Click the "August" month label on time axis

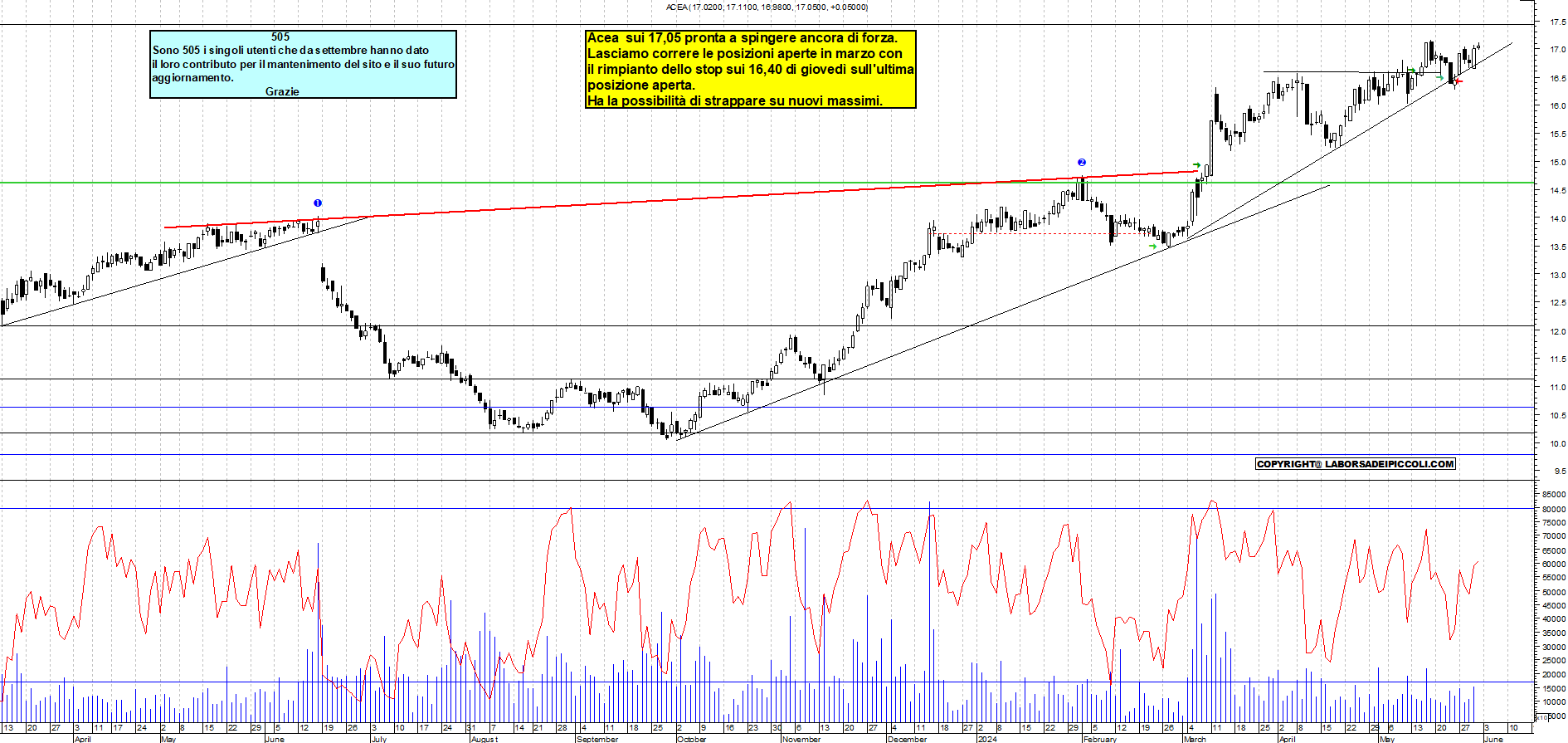coord(485,739)
